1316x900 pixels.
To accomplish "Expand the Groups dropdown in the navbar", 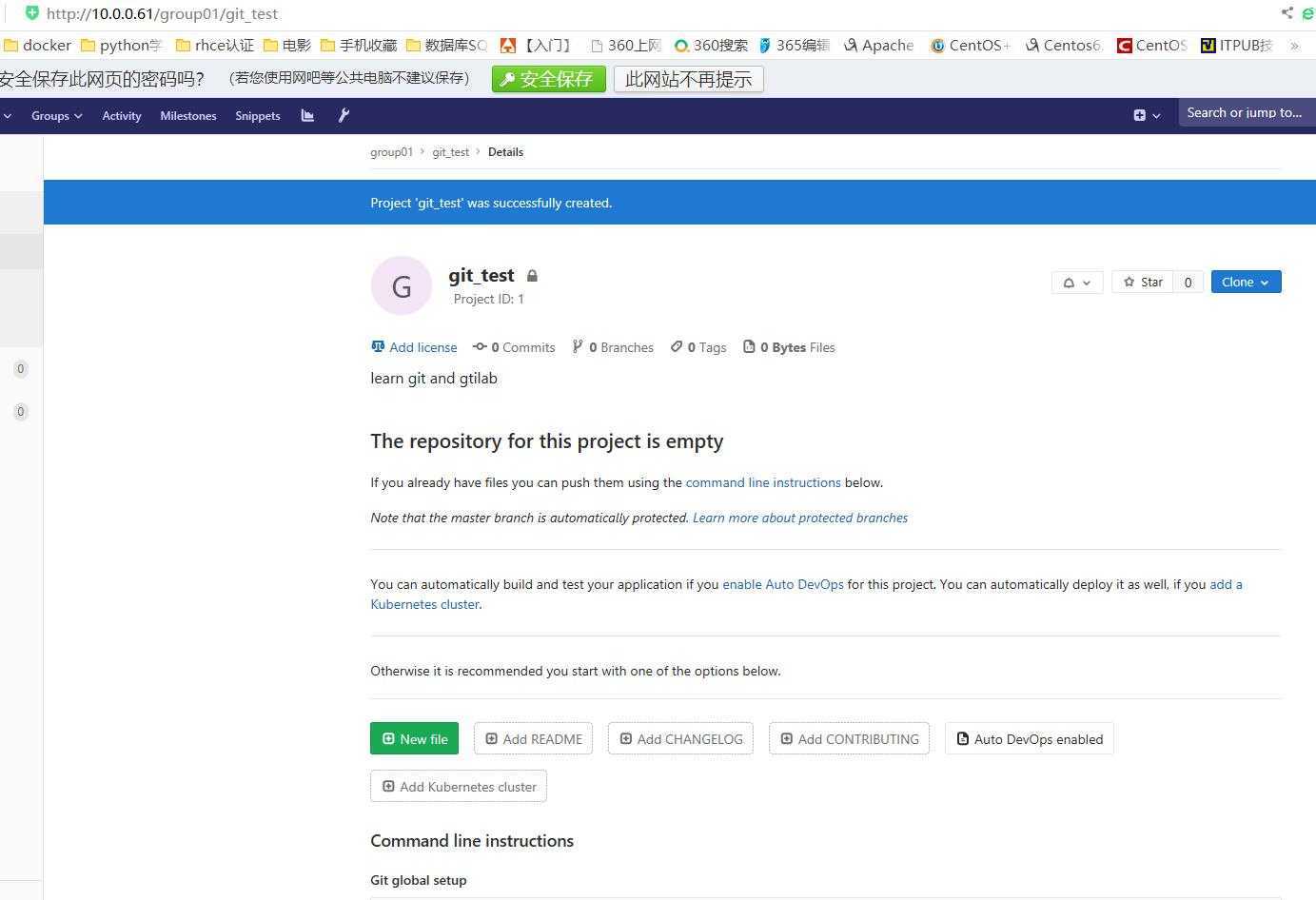I will (57, 115).
